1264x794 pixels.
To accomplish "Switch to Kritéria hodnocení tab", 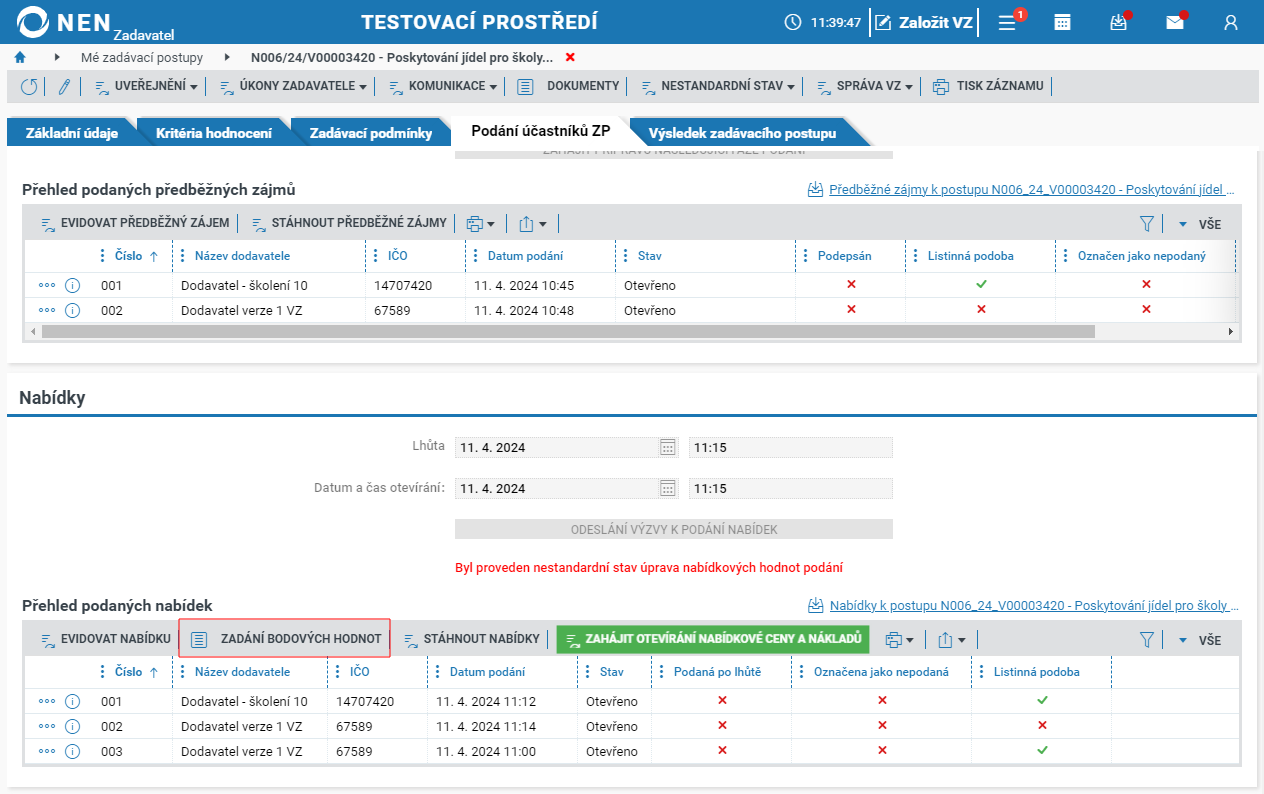I will coord(214,133).
